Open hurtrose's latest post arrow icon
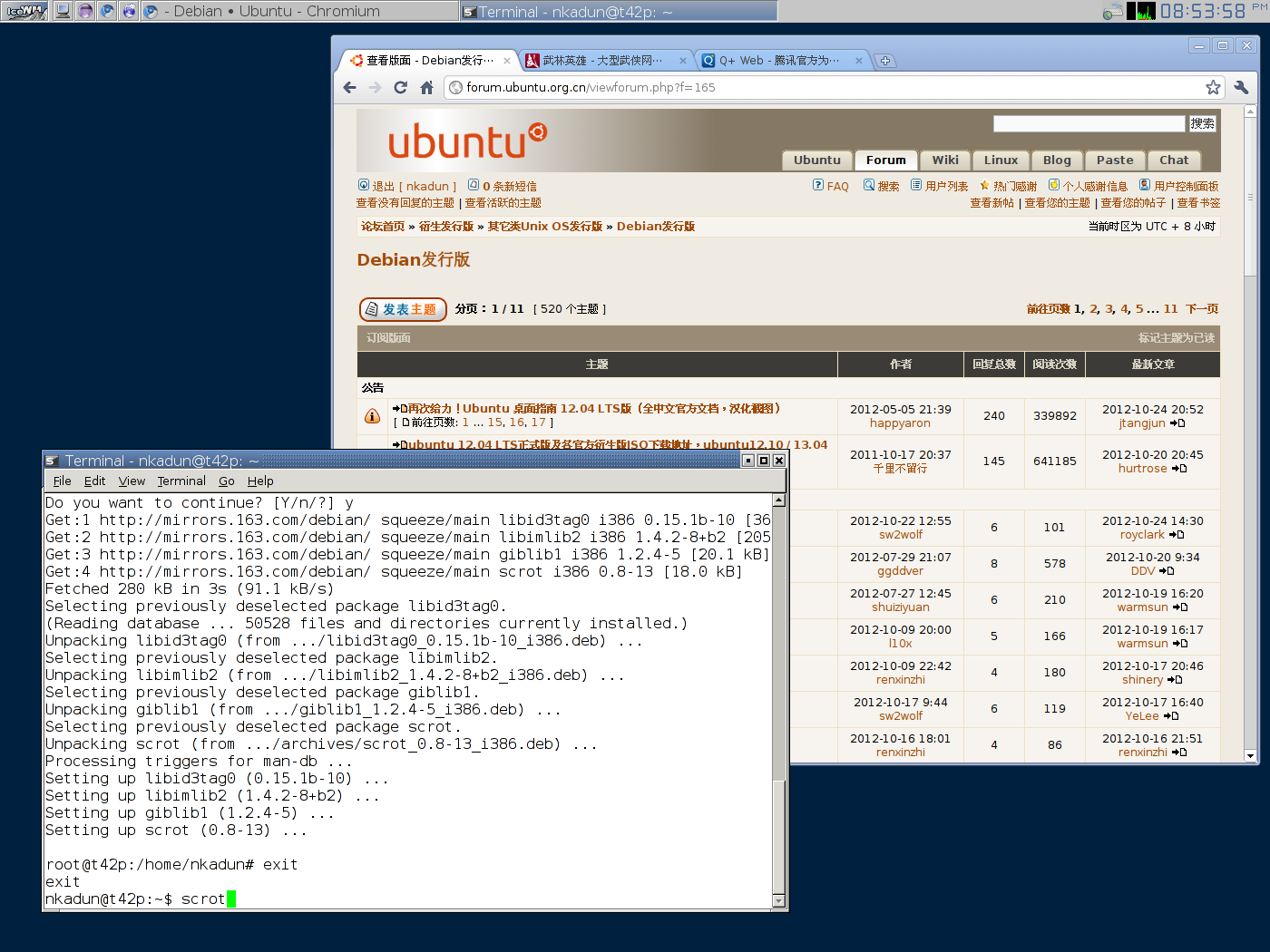The image size is (1270, 952). click(x=1179, y=469)
